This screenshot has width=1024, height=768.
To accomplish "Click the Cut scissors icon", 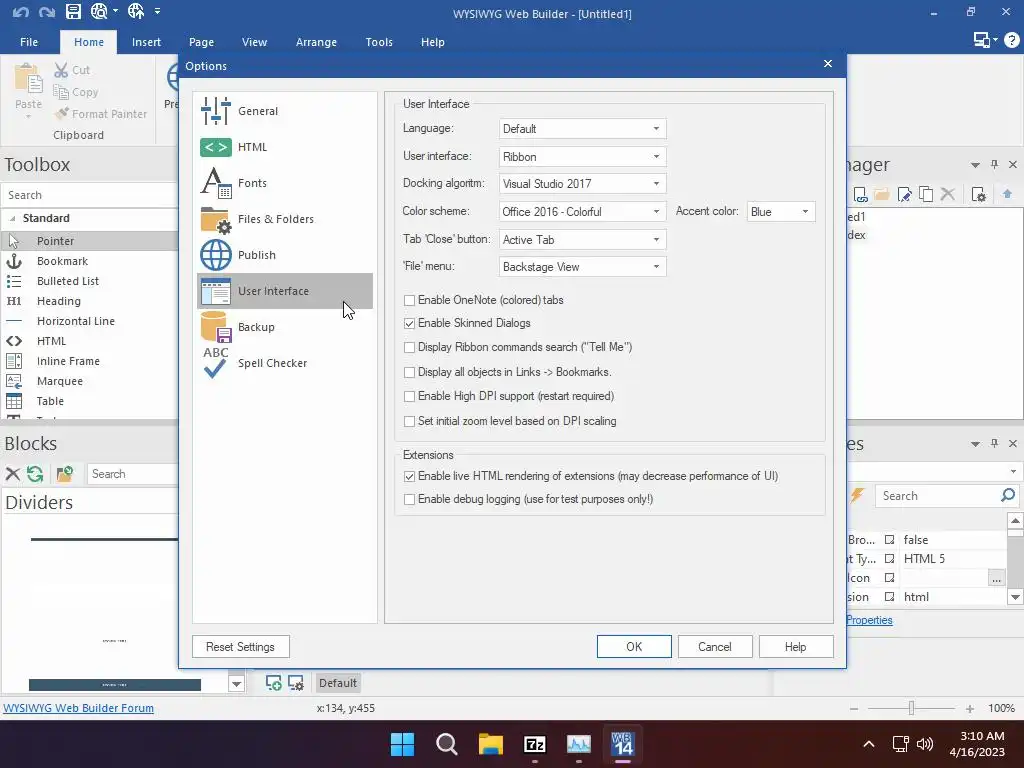I will point(61,70).
